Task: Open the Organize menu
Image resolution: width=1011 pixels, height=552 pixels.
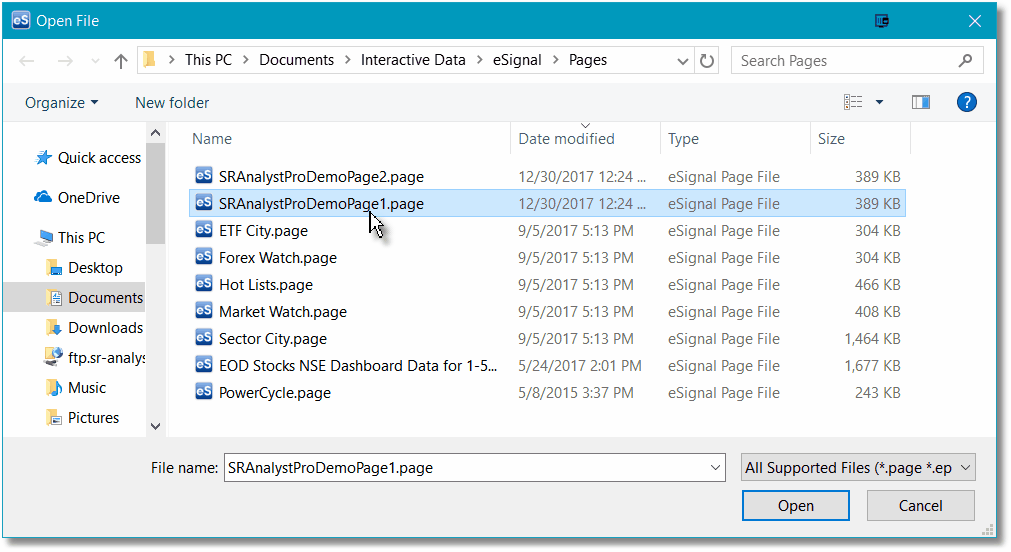Action: (x=62, y=103)
